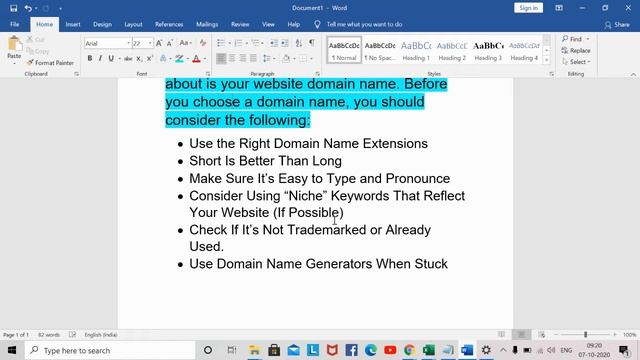Open Facebook app on taskbar
The height and width of the screenshot is (360, 640).
(x=351, y=350)
